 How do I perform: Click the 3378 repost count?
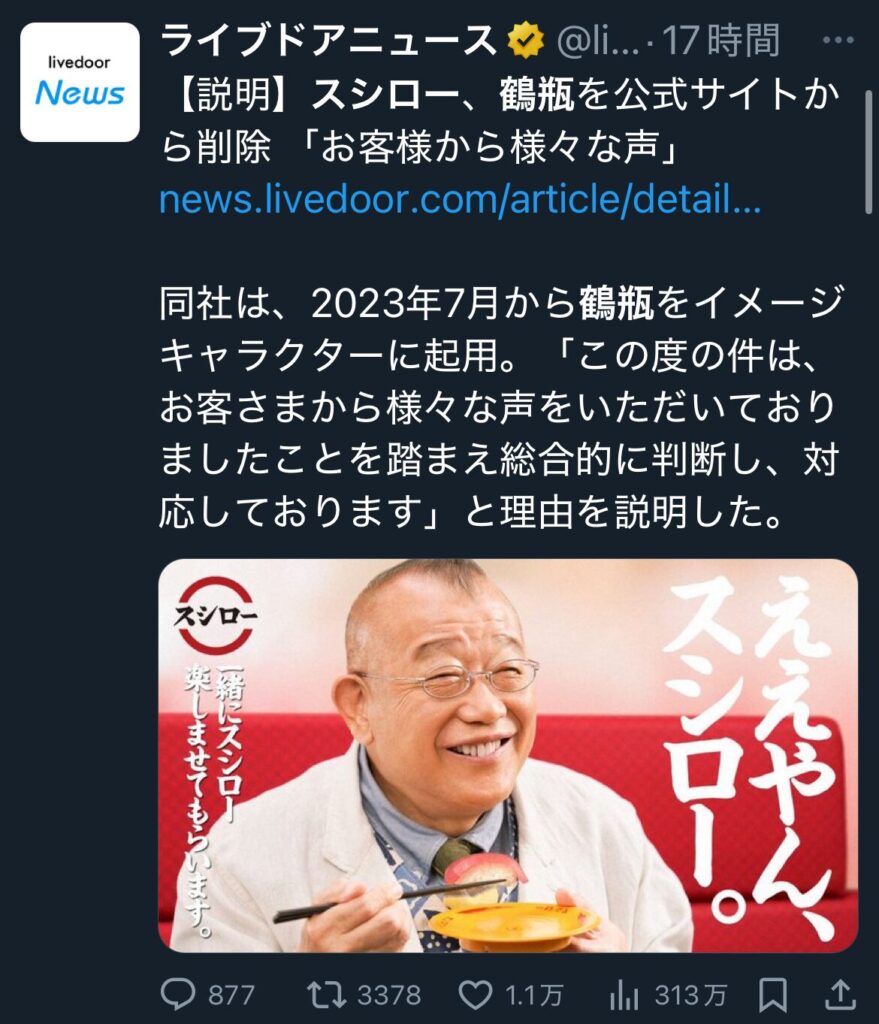pyautogui.click(x=389, y=996)
